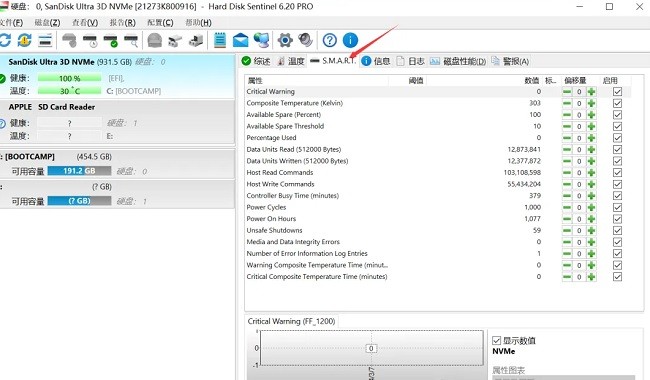Open the 配置(C) menu
Viewport: 650px width, 380px height.
[160, 23]
